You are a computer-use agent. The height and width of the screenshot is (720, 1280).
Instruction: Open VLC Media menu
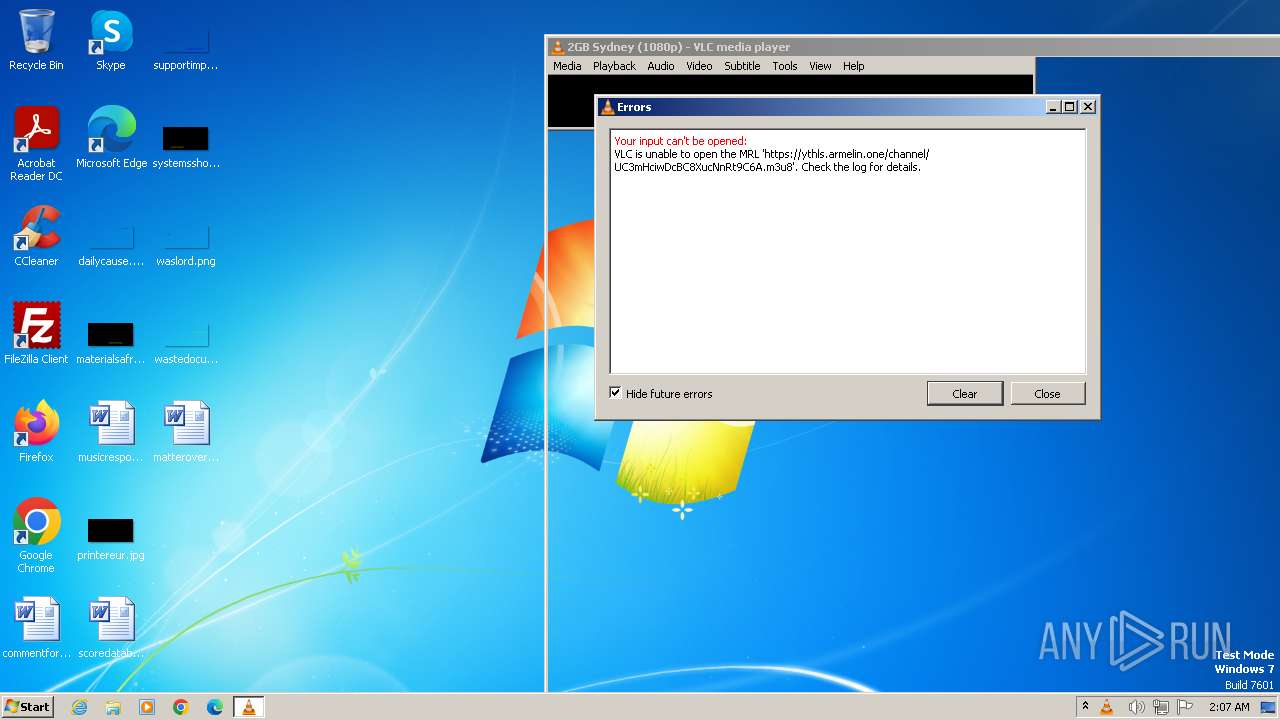567,66
